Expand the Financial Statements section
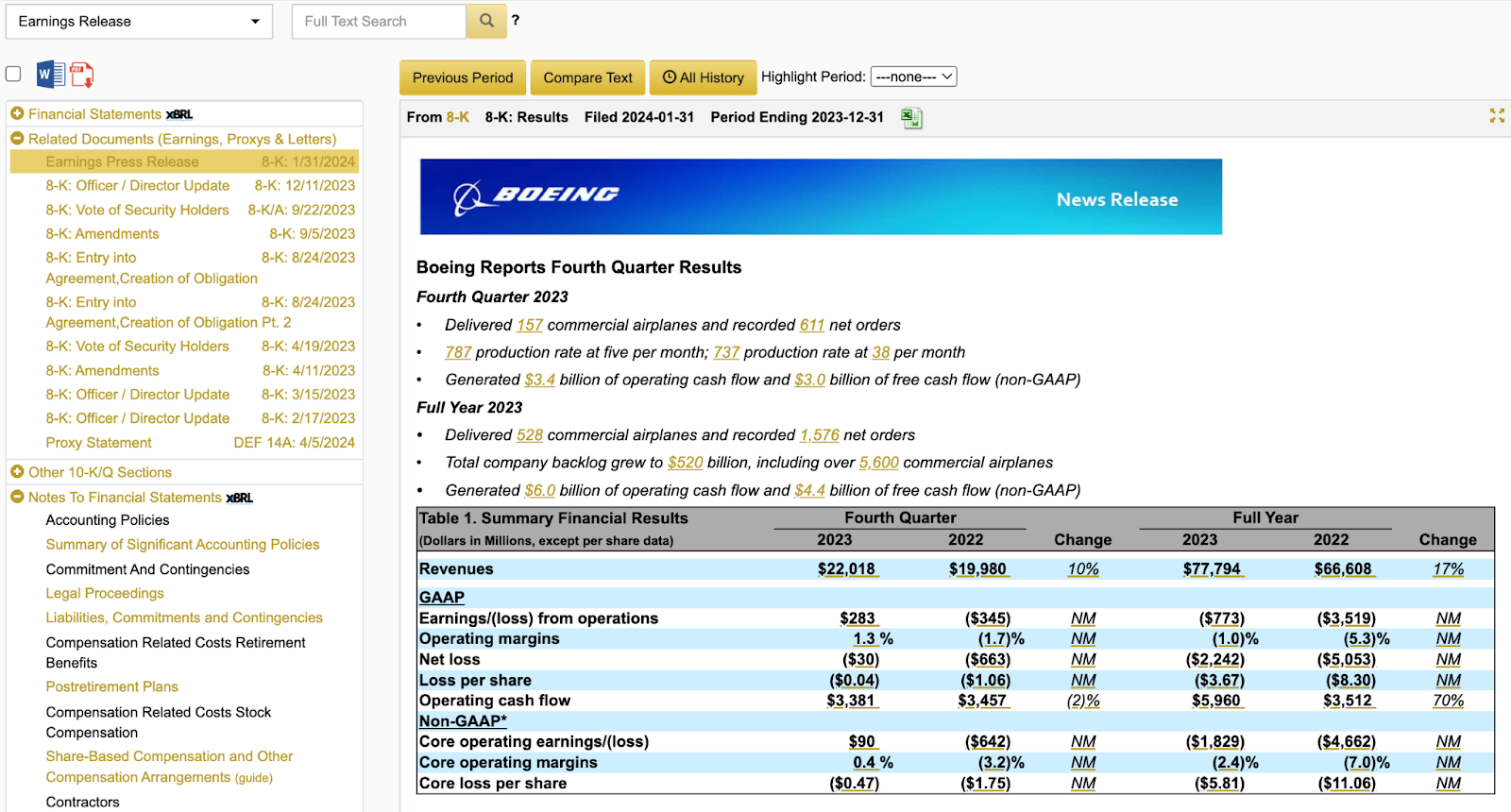 (x=17, y=113)
